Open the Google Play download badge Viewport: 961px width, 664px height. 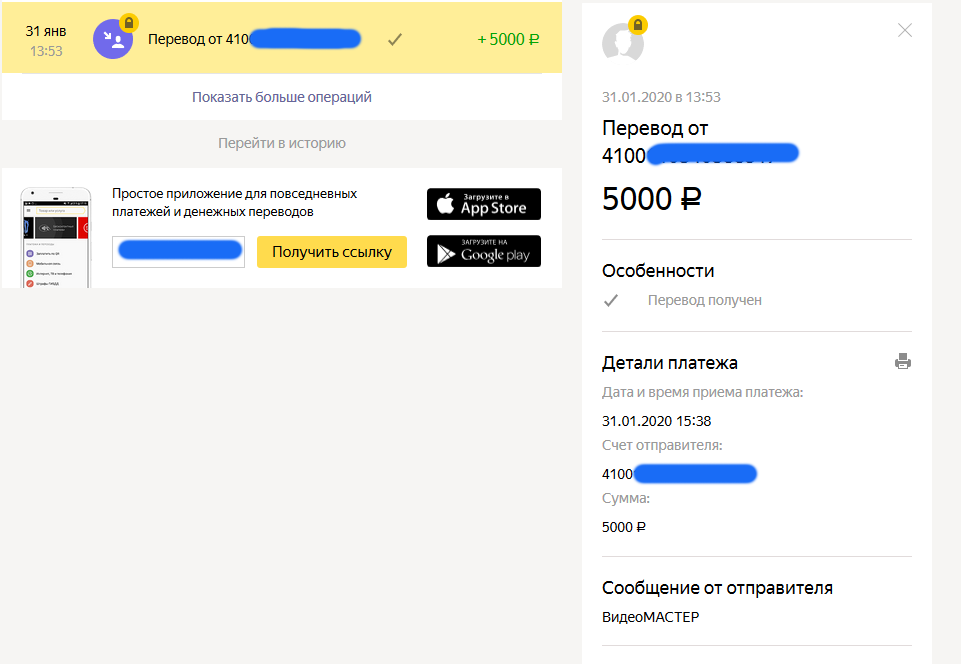click(484, 251)
